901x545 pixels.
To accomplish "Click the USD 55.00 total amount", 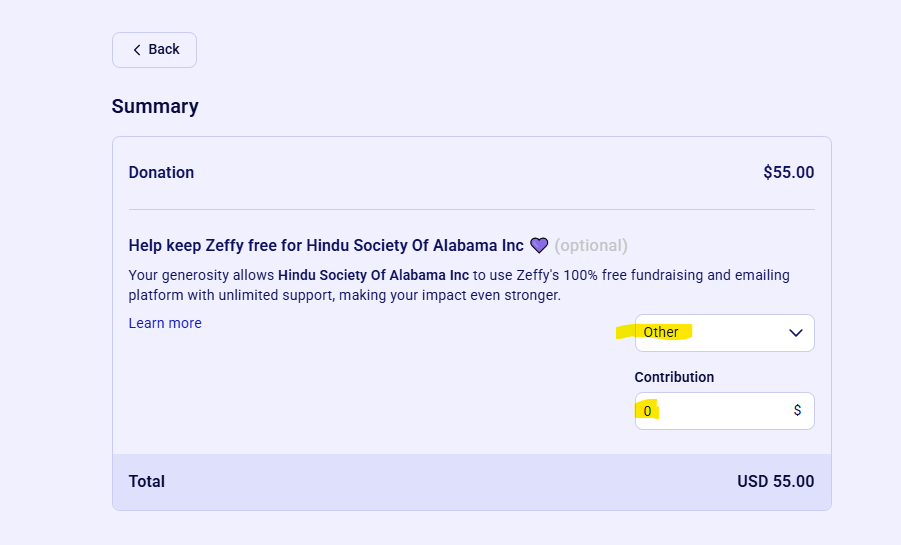I will pos(776,481).
